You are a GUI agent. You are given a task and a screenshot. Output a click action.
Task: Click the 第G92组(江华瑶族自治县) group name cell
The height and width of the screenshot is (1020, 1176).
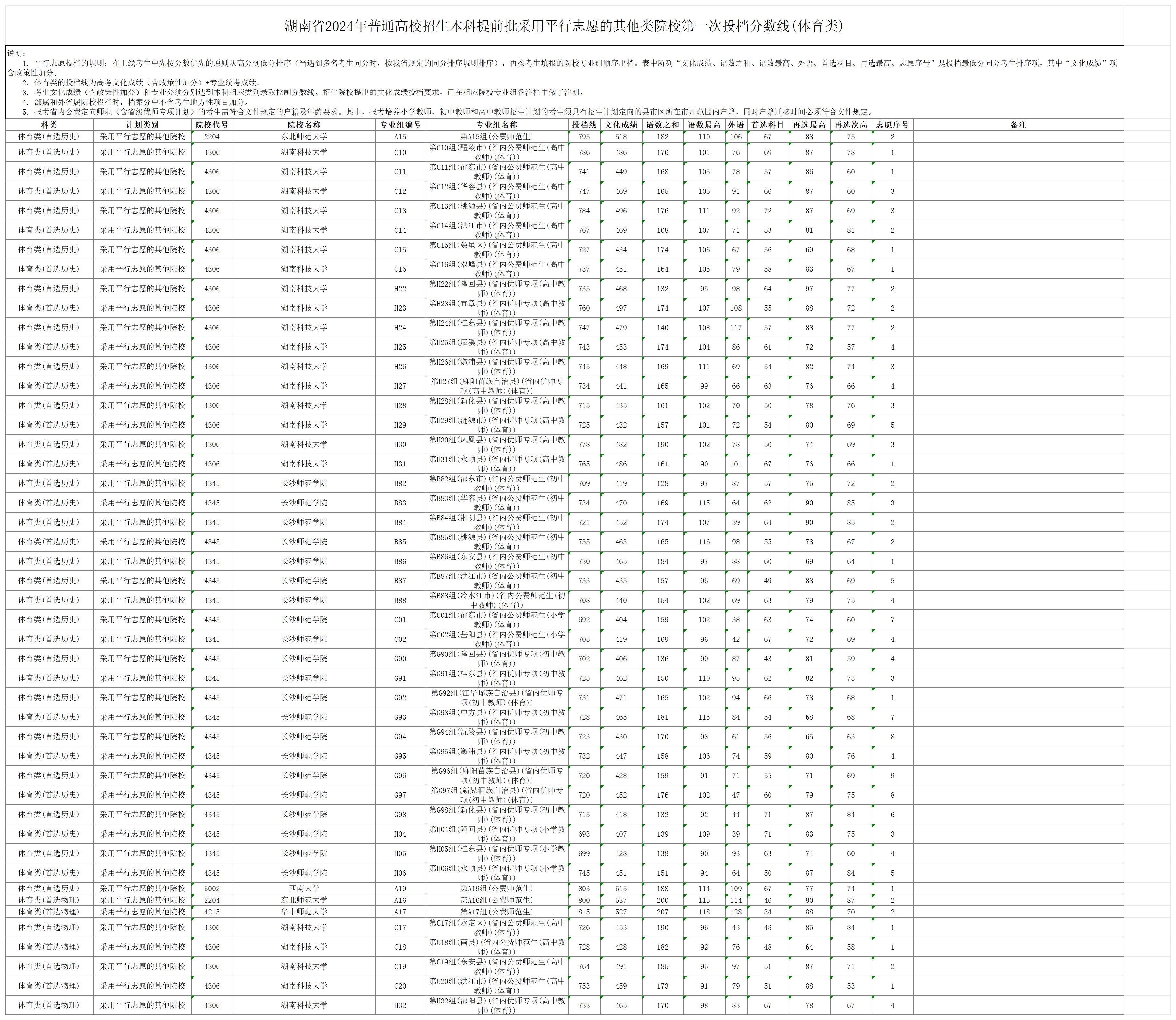(497, 697)
